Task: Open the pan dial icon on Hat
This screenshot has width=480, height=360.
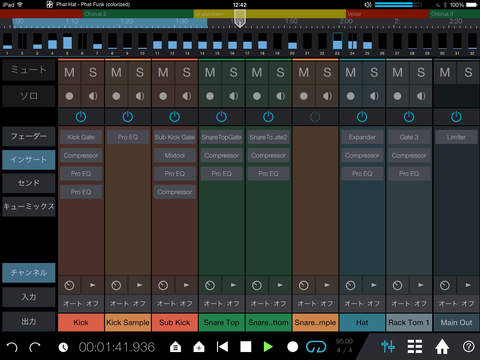Action: 350,285
